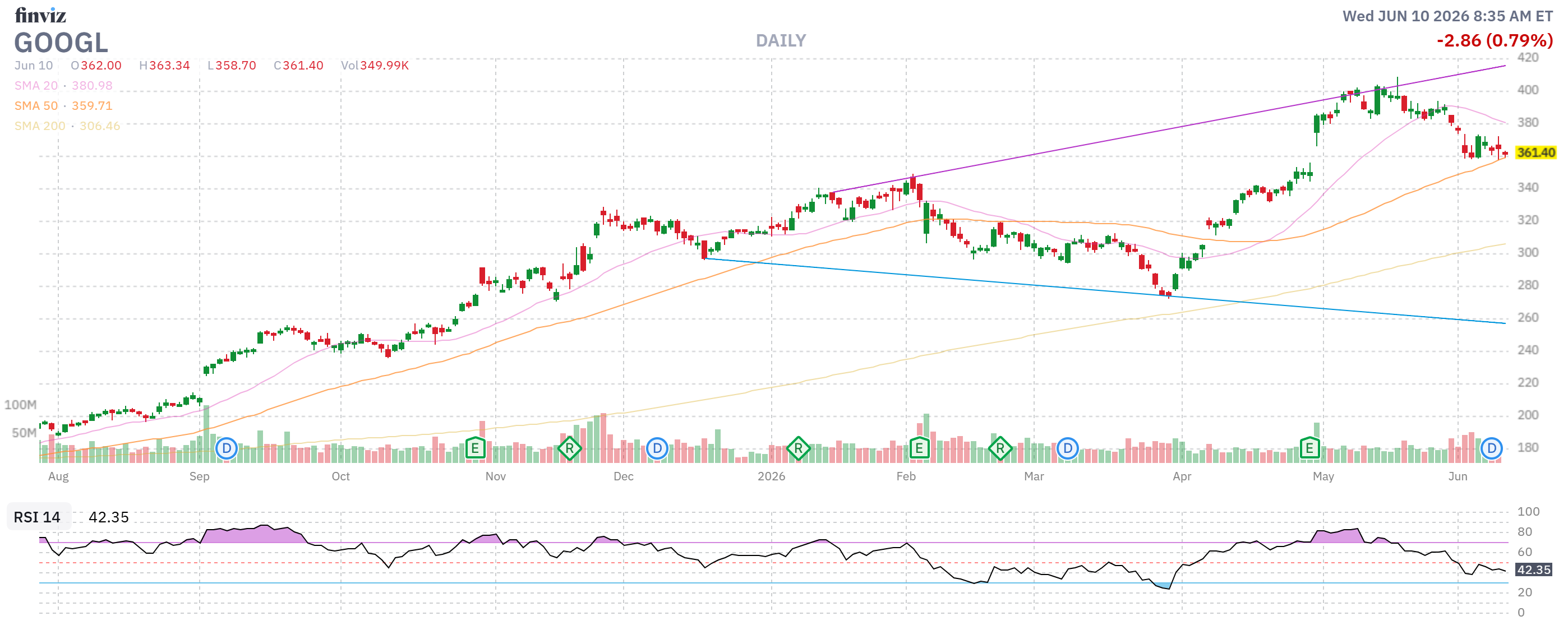Click the SMA 20 legend entry
This screenshot has height=630, width=1568.
[x=63, y=86]
